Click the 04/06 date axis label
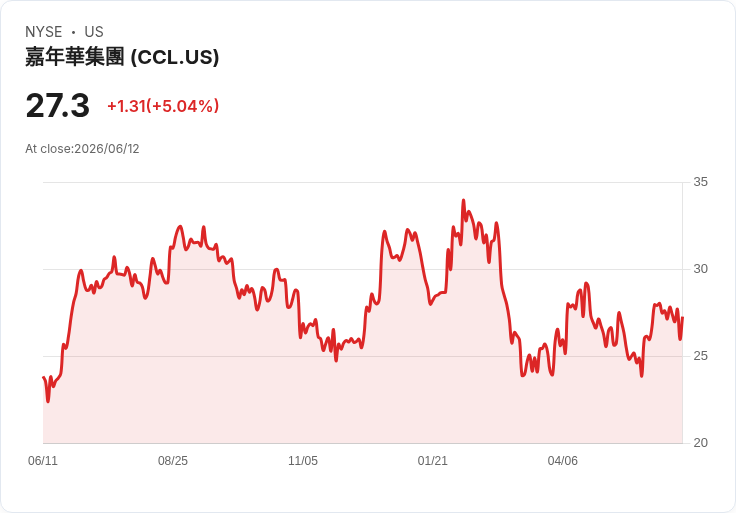This screenshot has height=513, width=736. coord(562,460)
